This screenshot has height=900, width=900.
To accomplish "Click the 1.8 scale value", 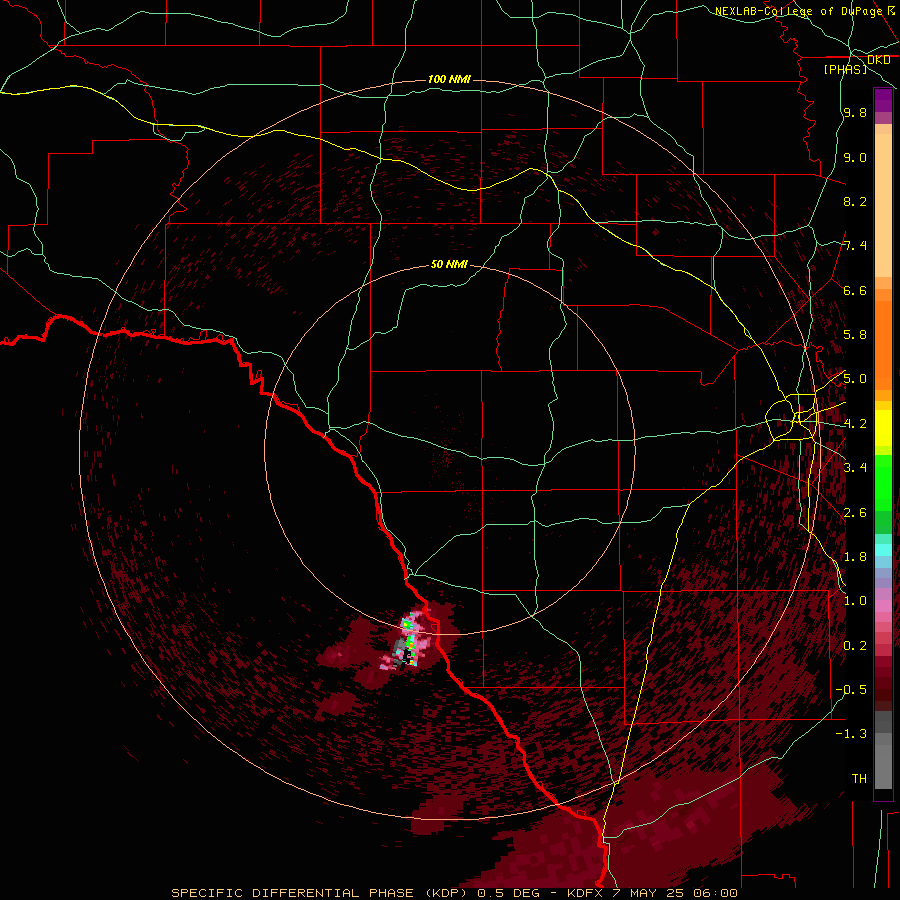I will (x=855, y=557).
